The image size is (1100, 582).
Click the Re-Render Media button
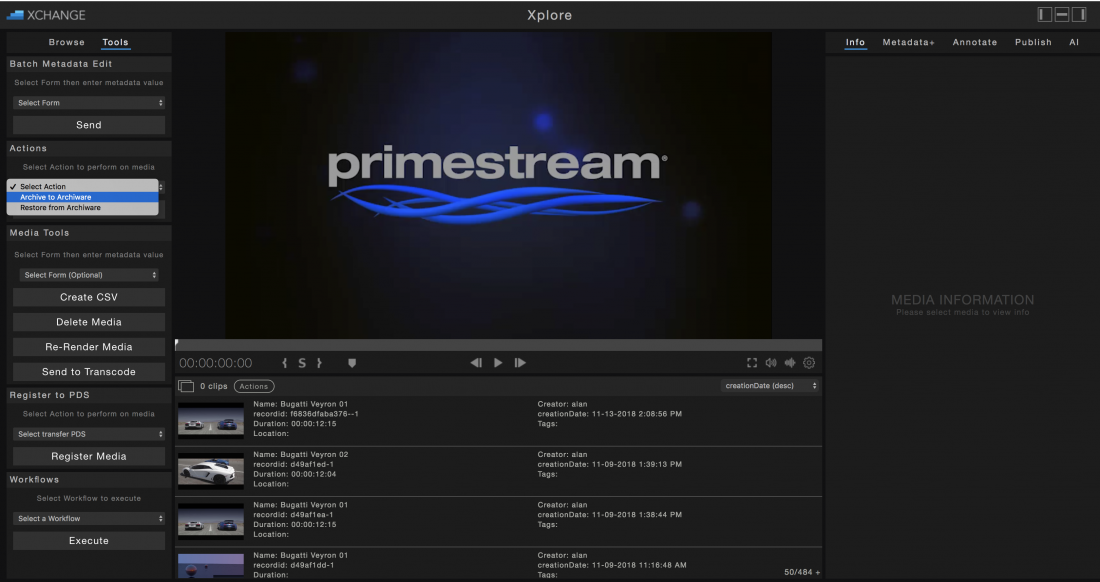click(x=89, y=347)
